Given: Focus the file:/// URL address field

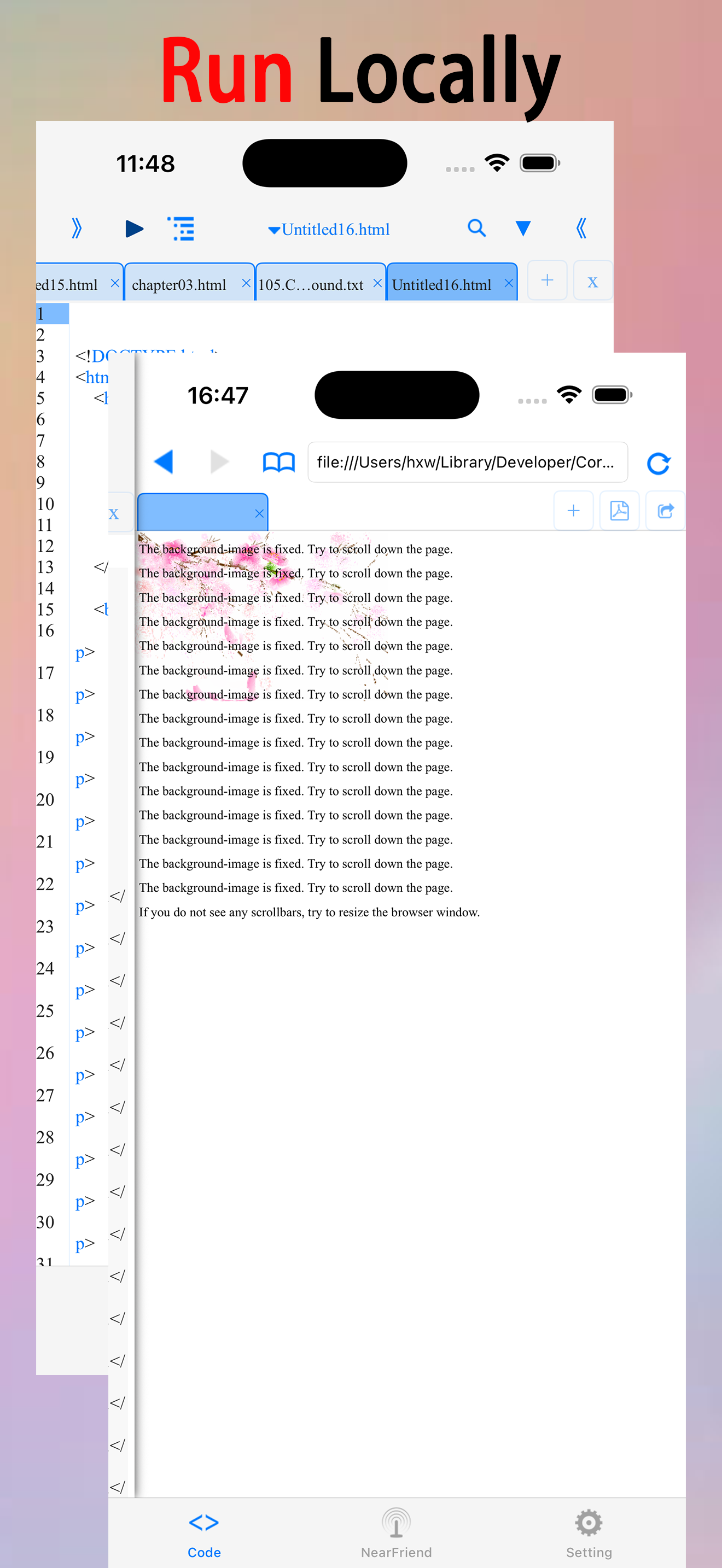Looking at the screenshot, I should 468,462.
